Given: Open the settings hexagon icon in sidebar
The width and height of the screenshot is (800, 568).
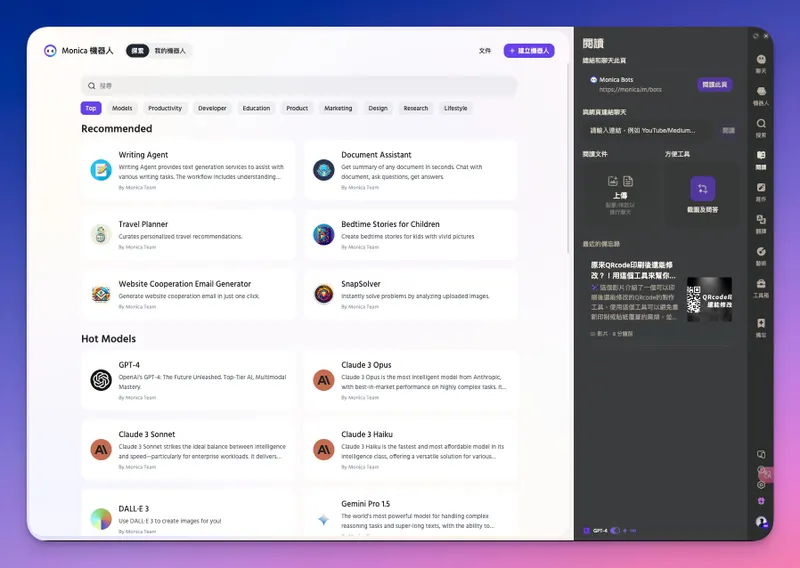Looking at the screenshot, I should (761, 485).
